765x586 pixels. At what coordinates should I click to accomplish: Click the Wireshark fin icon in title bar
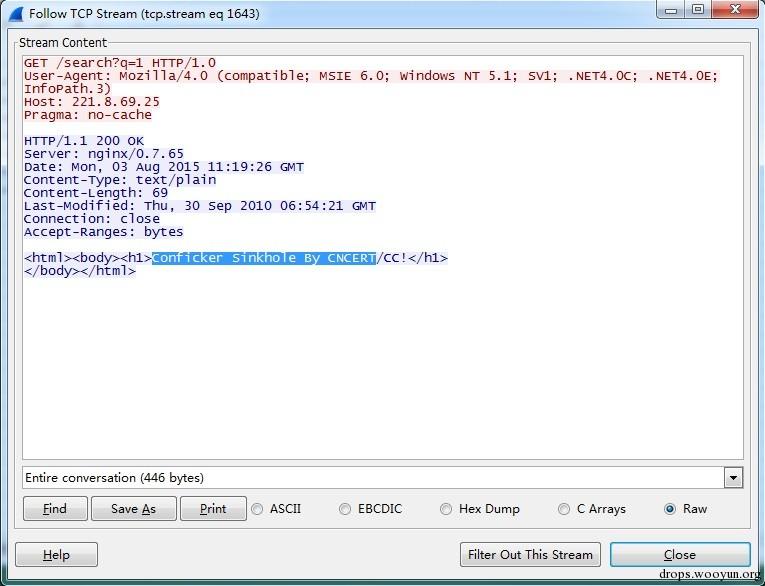point(15,14)
